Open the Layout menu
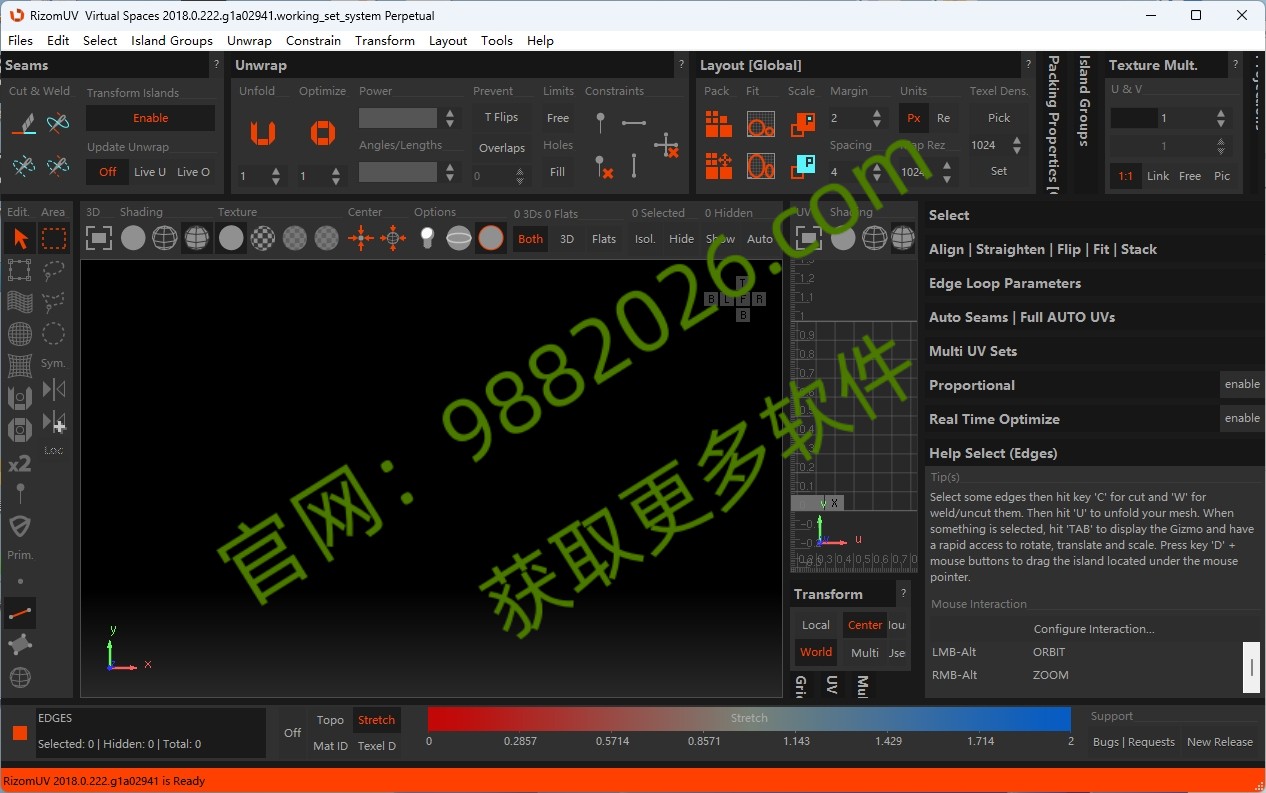The image size is (1266, 793). point(447,40)
